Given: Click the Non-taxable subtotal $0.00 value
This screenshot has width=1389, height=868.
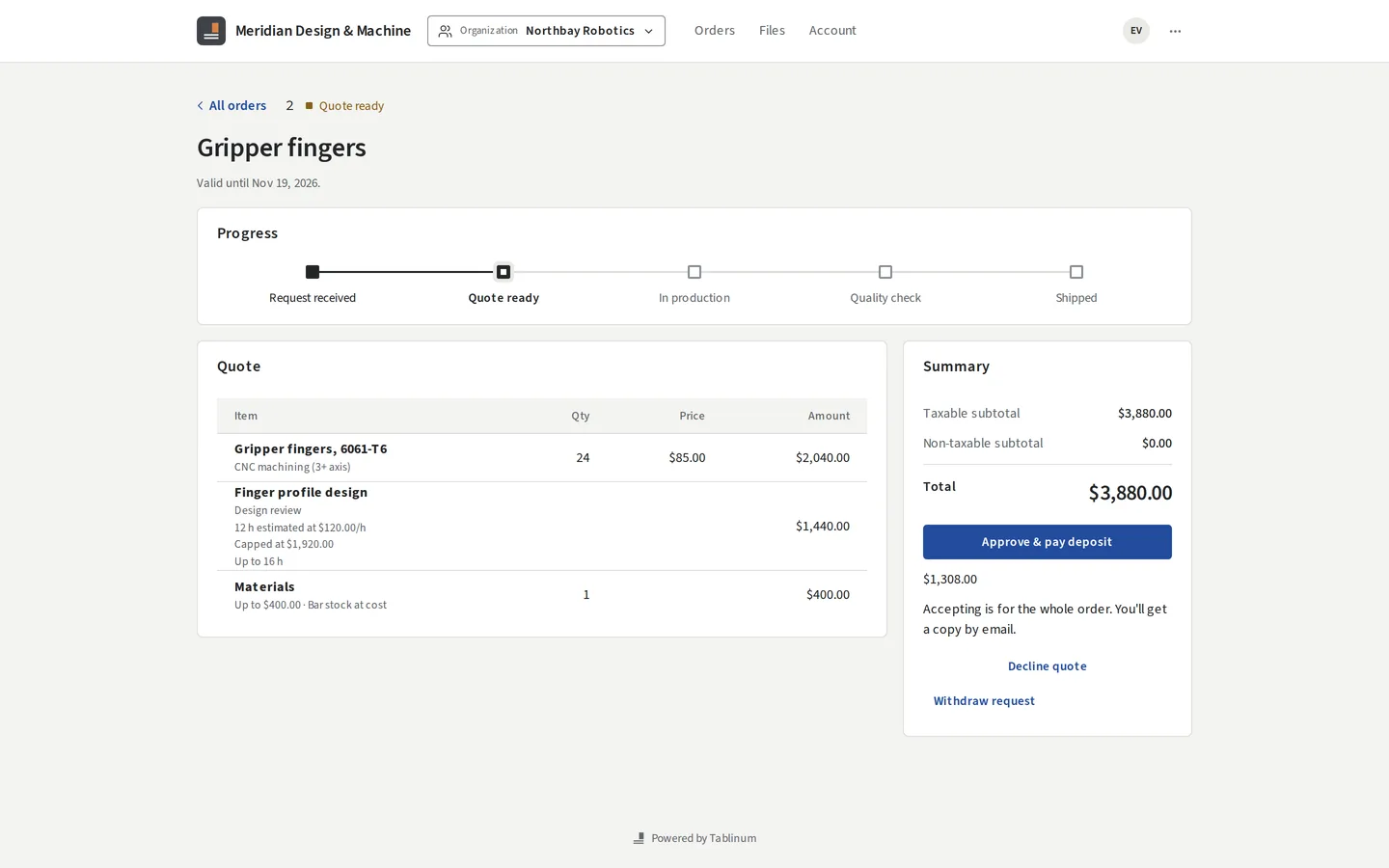Looking at the screenshot, I should point(1157,444).
